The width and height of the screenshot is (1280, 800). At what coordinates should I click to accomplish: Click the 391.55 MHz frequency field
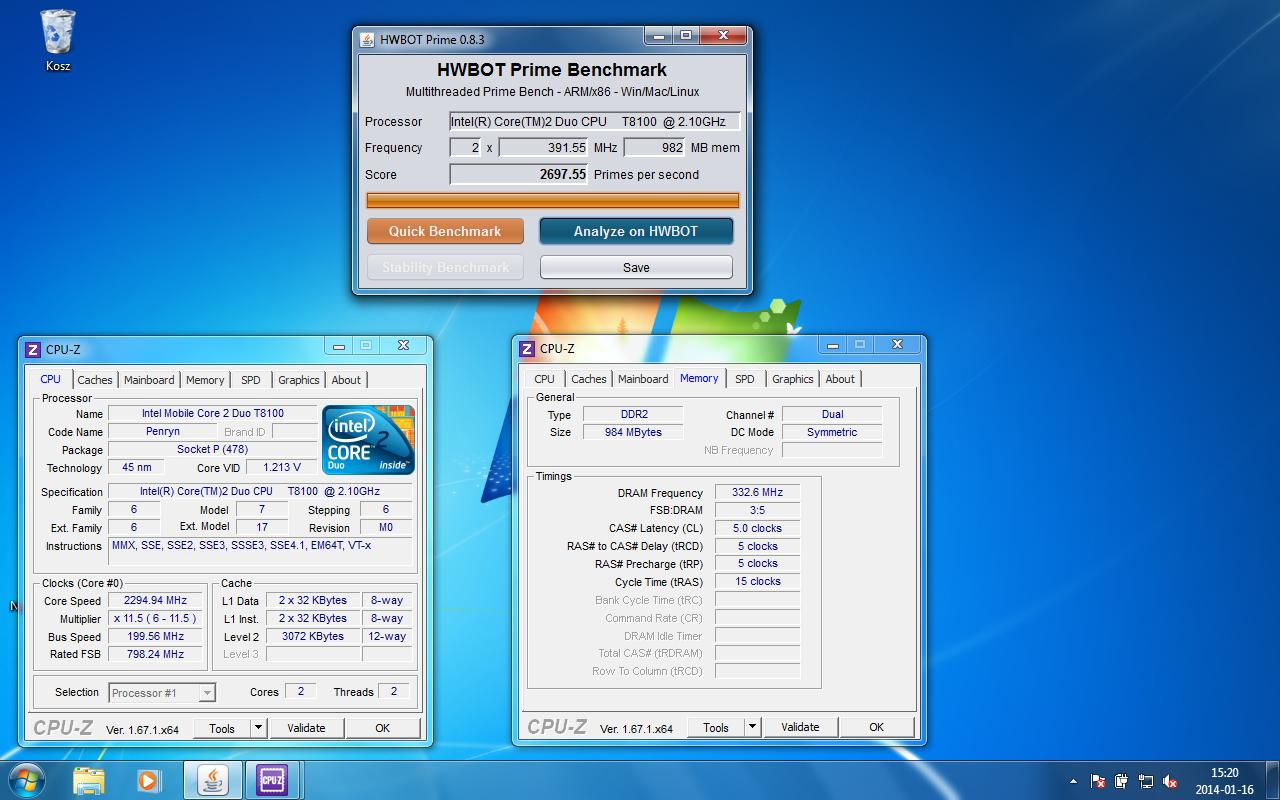pos(543,148)
